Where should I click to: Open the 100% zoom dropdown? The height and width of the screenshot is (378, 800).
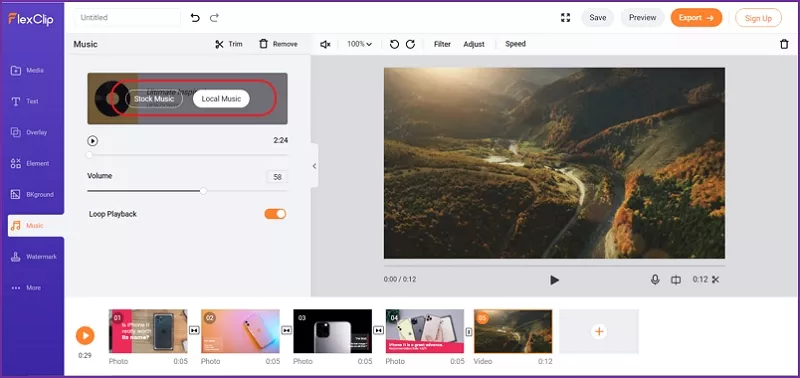click(x=359, y=44)
